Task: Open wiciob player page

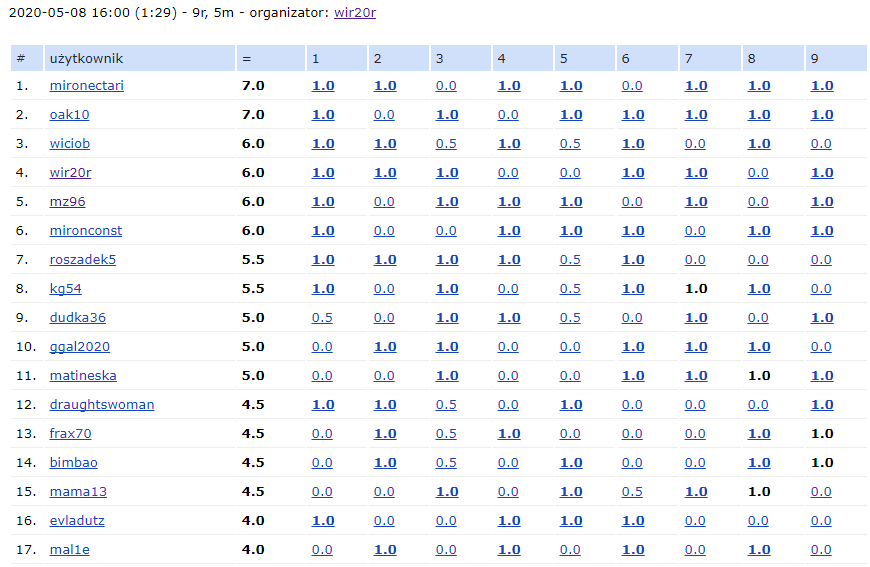Action: tap(69, 144)
